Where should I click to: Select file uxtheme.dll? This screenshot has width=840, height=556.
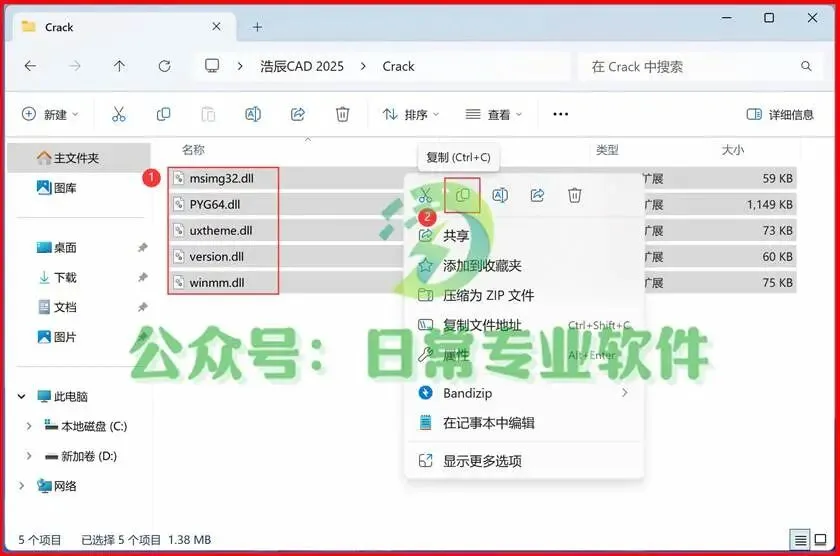point(221,230)
